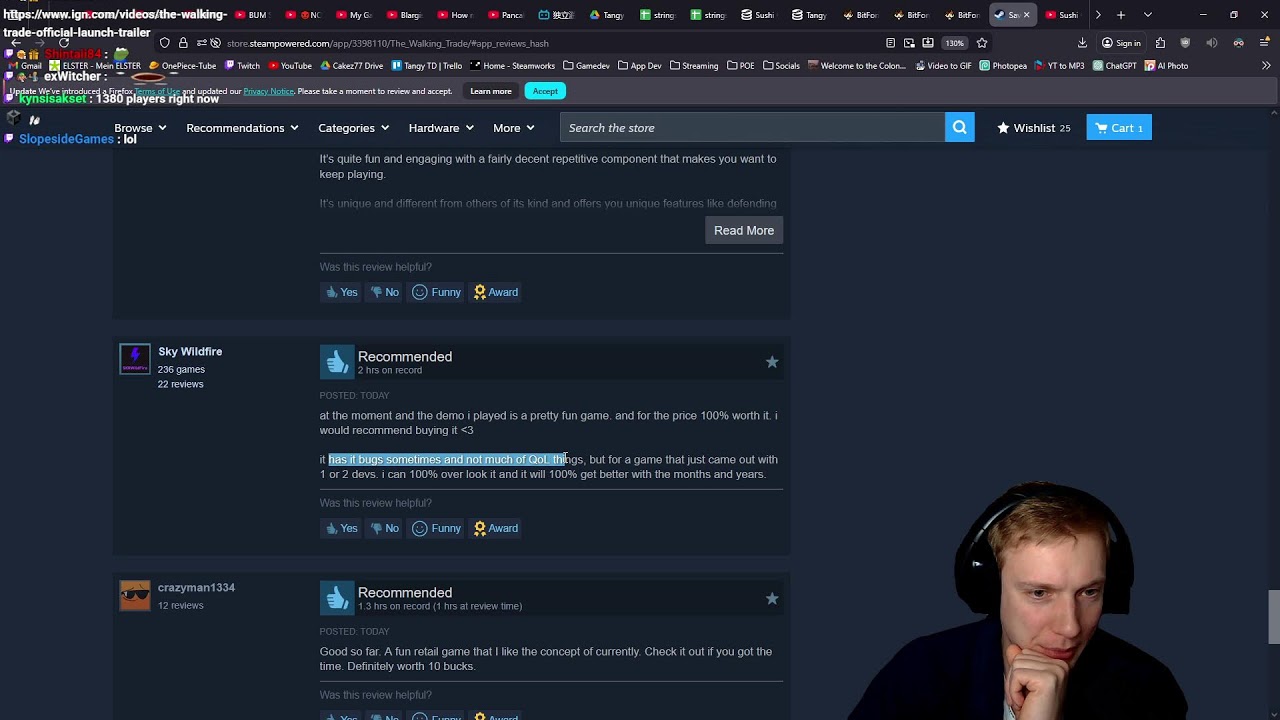Click the thumbs-up icon on Sky Wildfire's review
This screenshot has height=720, width=1280.
(337, 362)
